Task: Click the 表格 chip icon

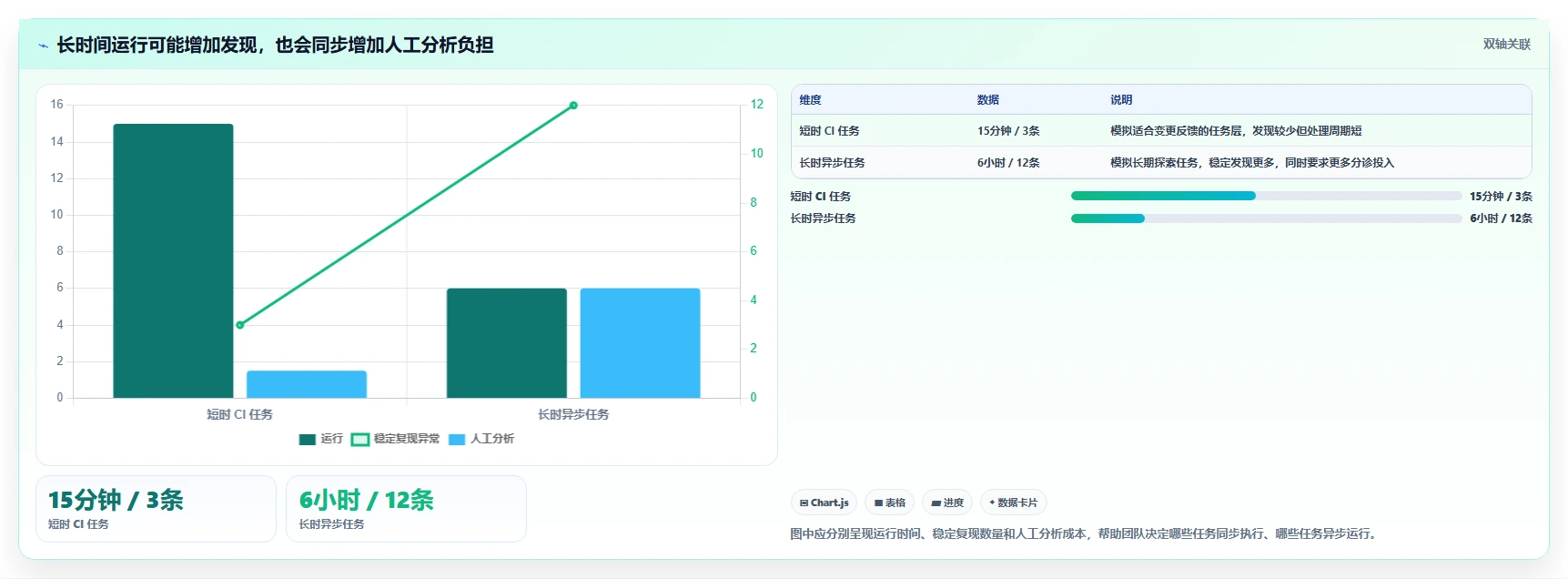Action: [x=879, y=503]
